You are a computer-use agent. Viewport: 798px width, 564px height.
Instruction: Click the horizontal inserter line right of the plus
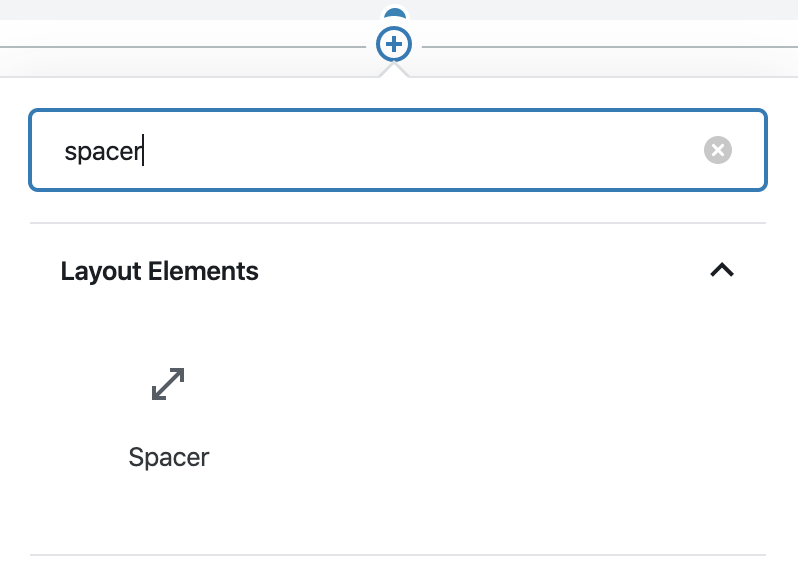coord(610,47)
